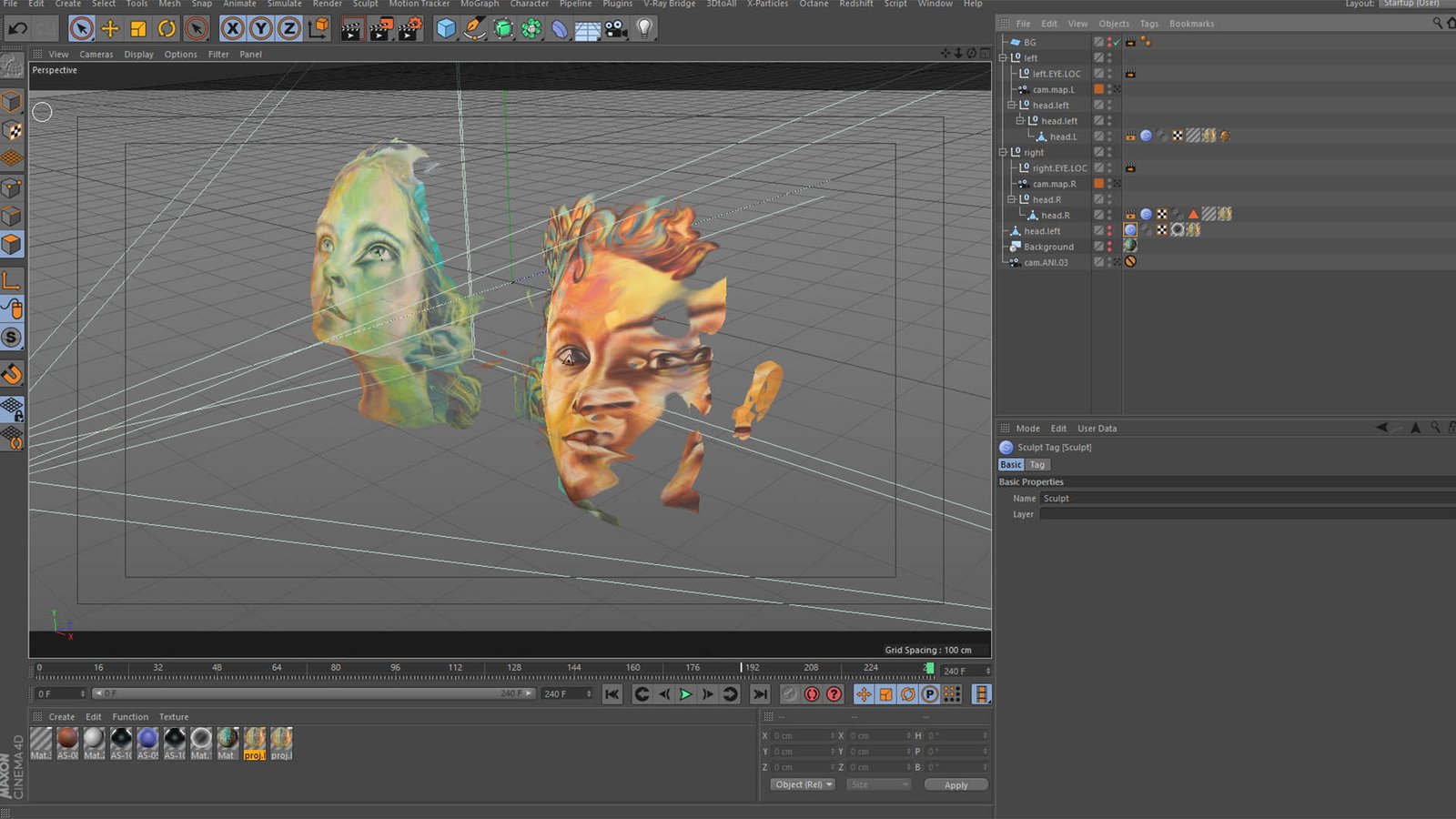Switch to the Tag tab in attributes
Screen dimensions: 1456x819
[1036, 465]
